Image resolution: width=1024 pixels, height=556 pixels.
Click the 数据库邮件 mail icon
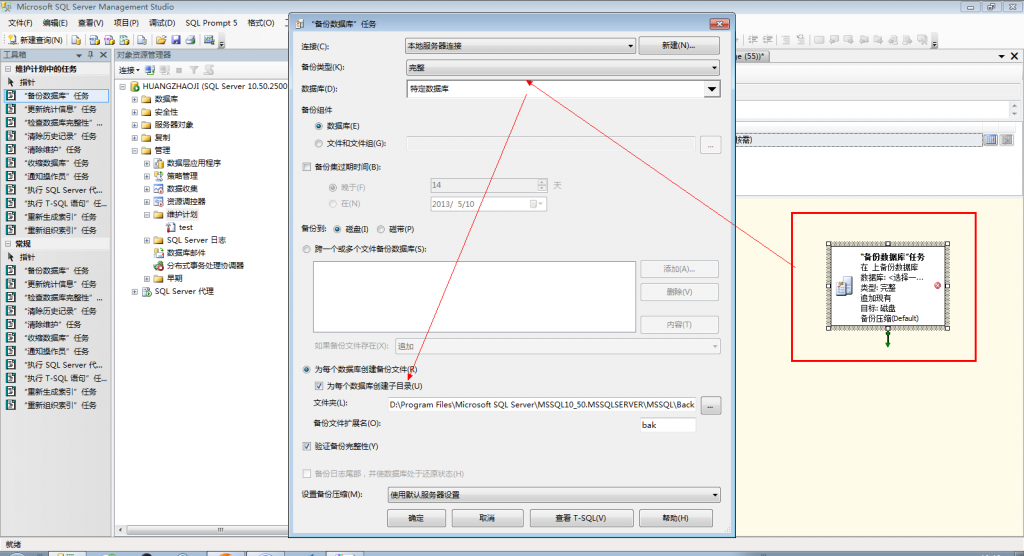[158, 253]
